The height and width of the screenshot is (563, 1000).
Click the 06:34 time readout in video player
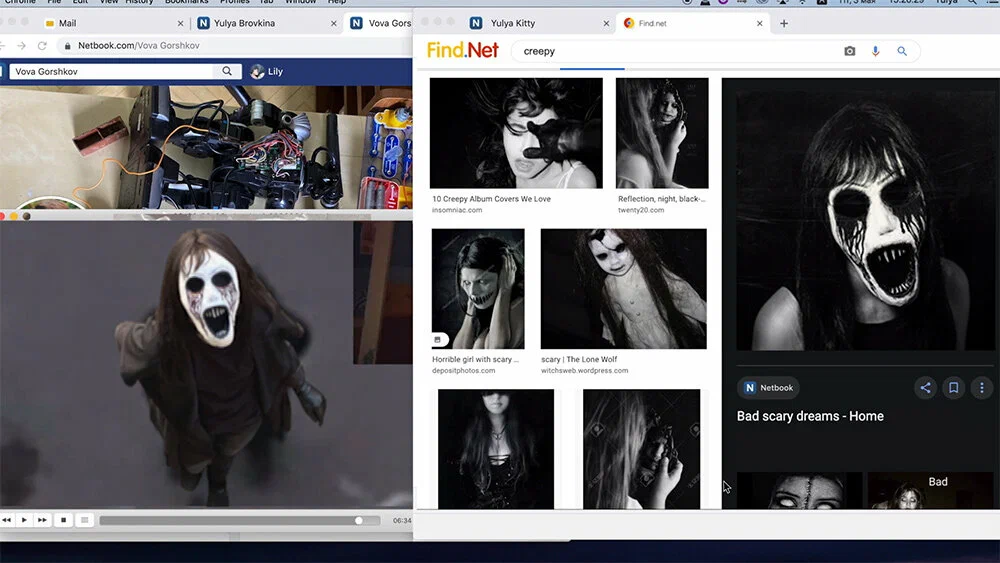[402, 520]
